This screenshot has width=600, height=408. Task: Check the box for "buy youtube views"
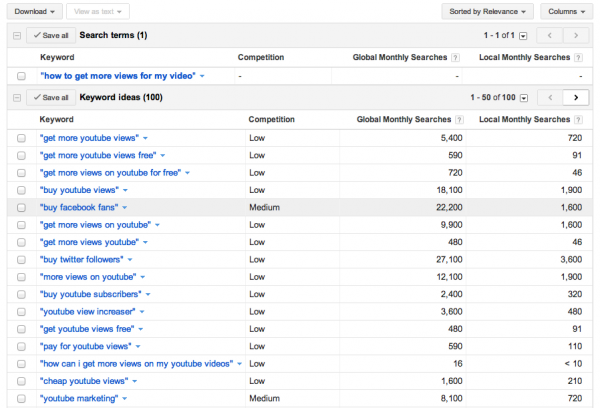(22, 189)
